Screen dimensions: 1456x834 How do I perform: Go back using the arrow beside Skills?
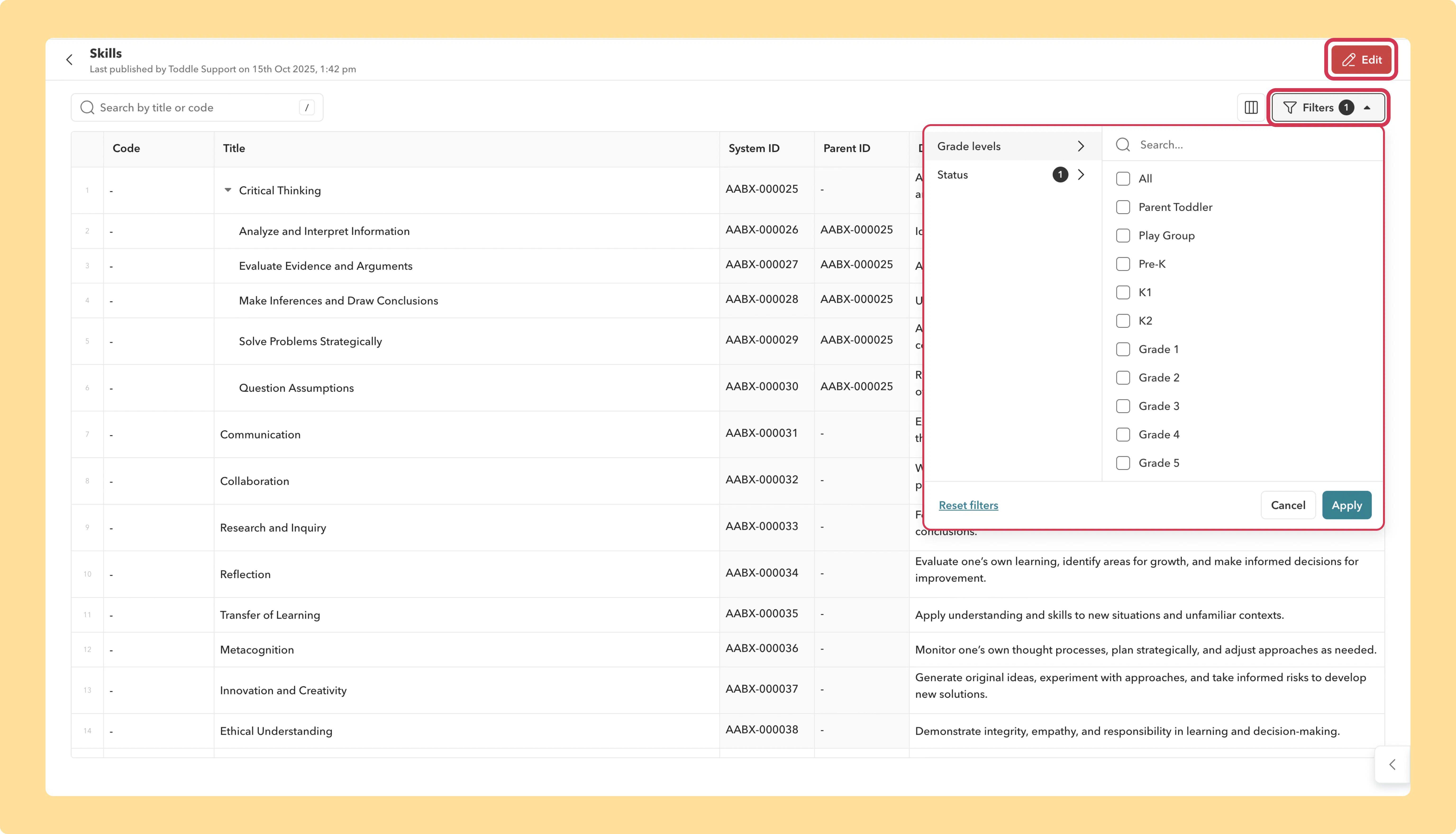tap(69, 59)
